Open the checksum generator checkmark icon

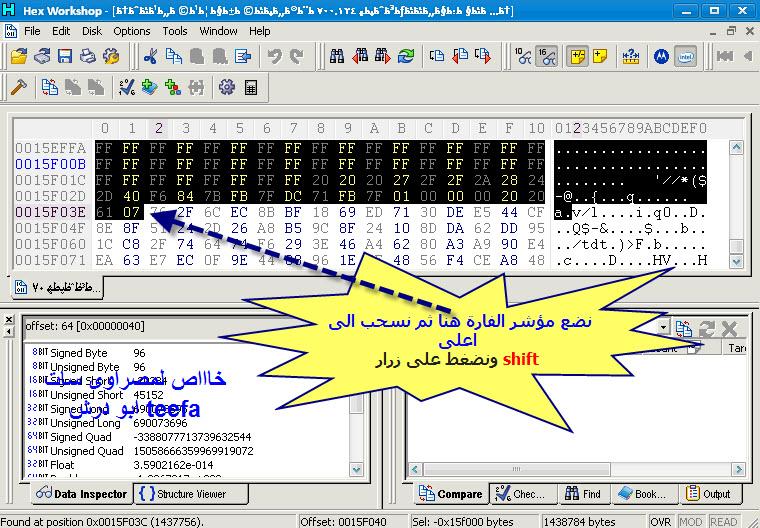click(x=127, y=87)
